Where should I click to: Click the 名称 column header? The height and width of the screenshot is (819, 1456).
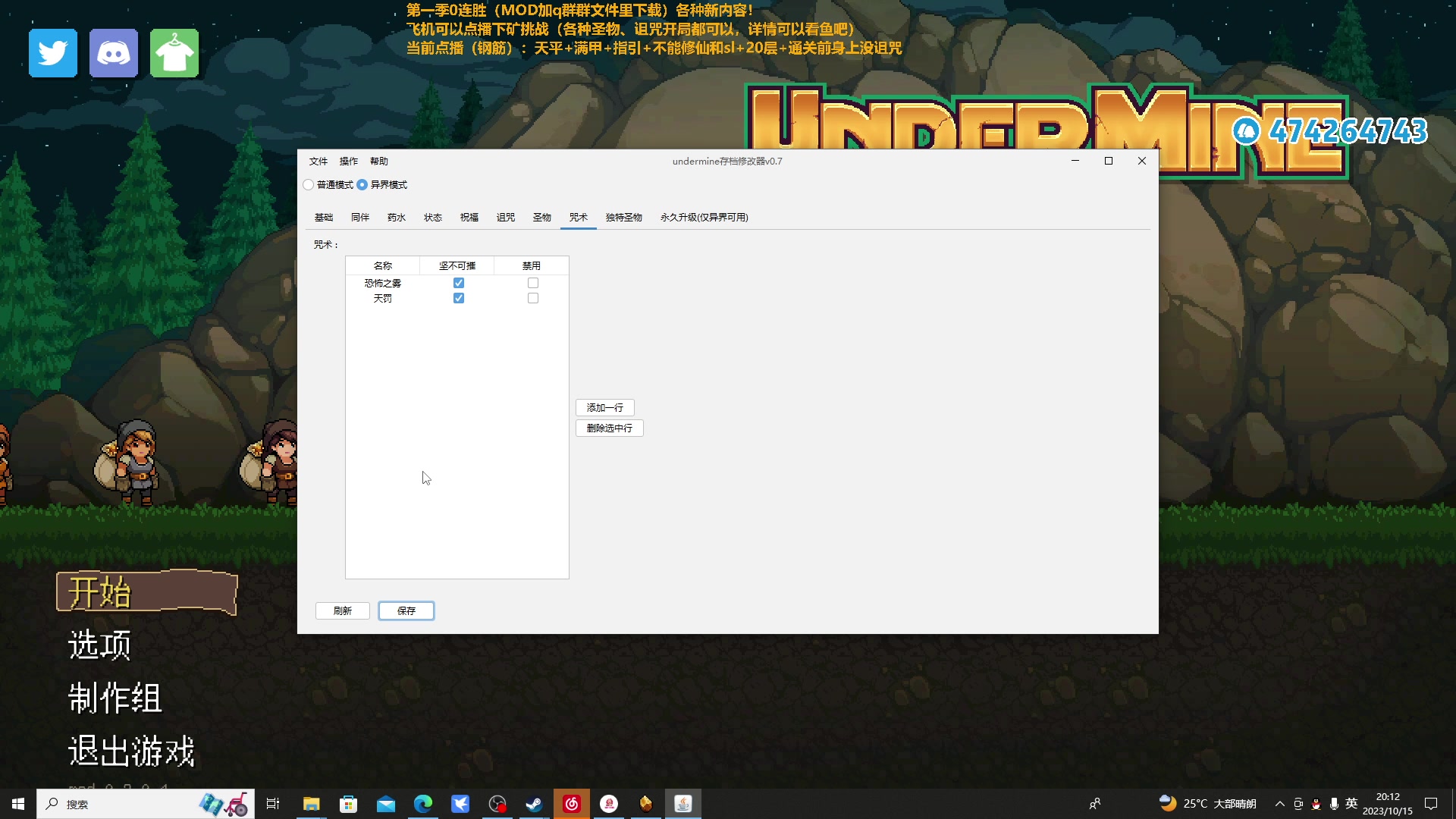tap(383, 266)
